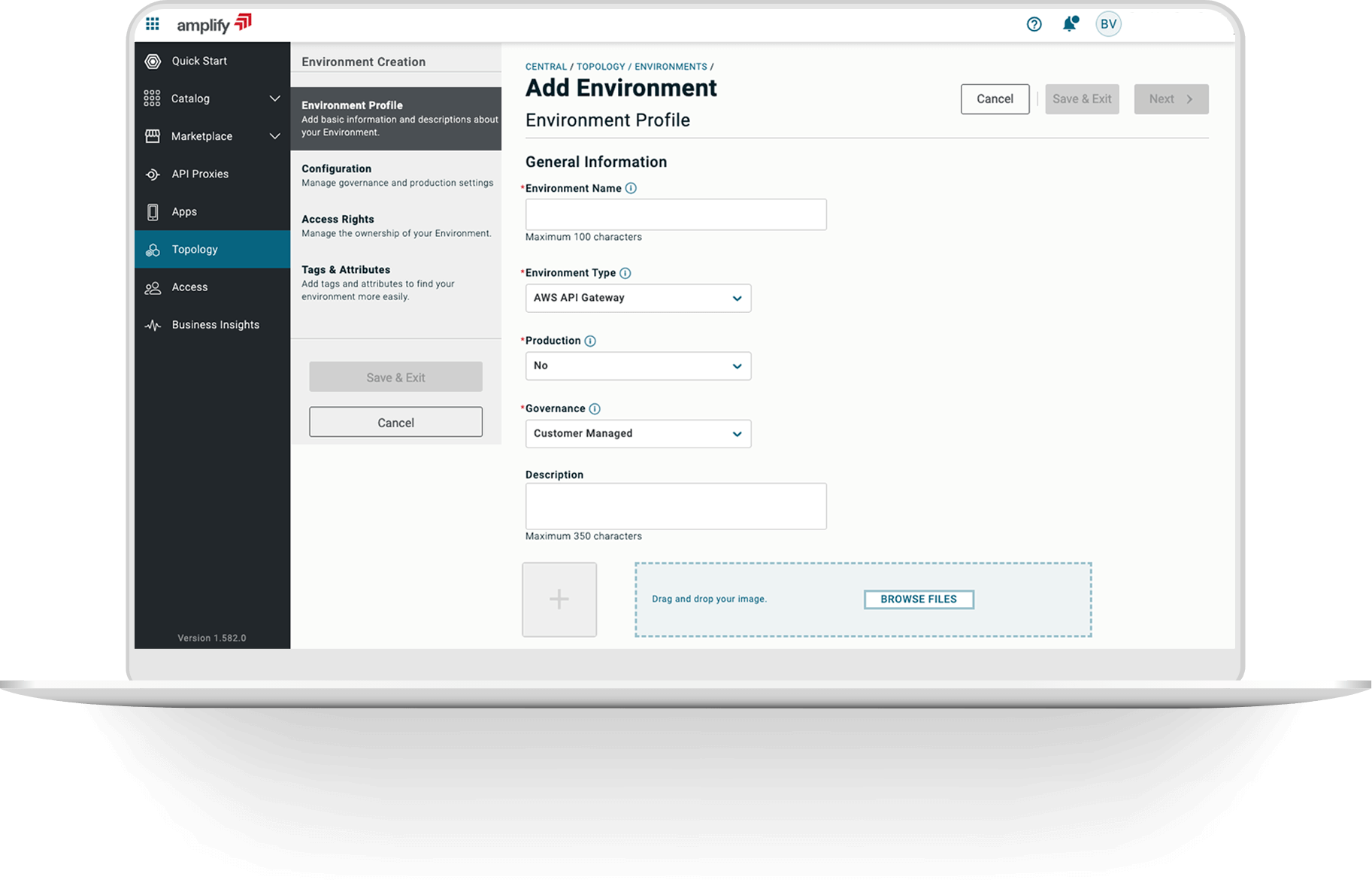The image size is (1372, 889).
Task: Open the BV user avatar menu
Action: click(x=1107, y=24)
